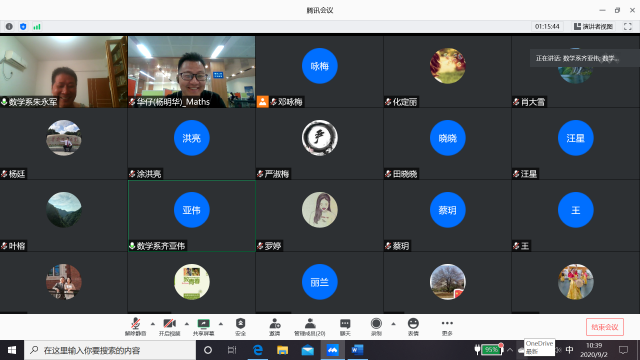Expand the microphone audio options arrow
Viewport: 640px width, 360px height.
[x=153, y=324]
